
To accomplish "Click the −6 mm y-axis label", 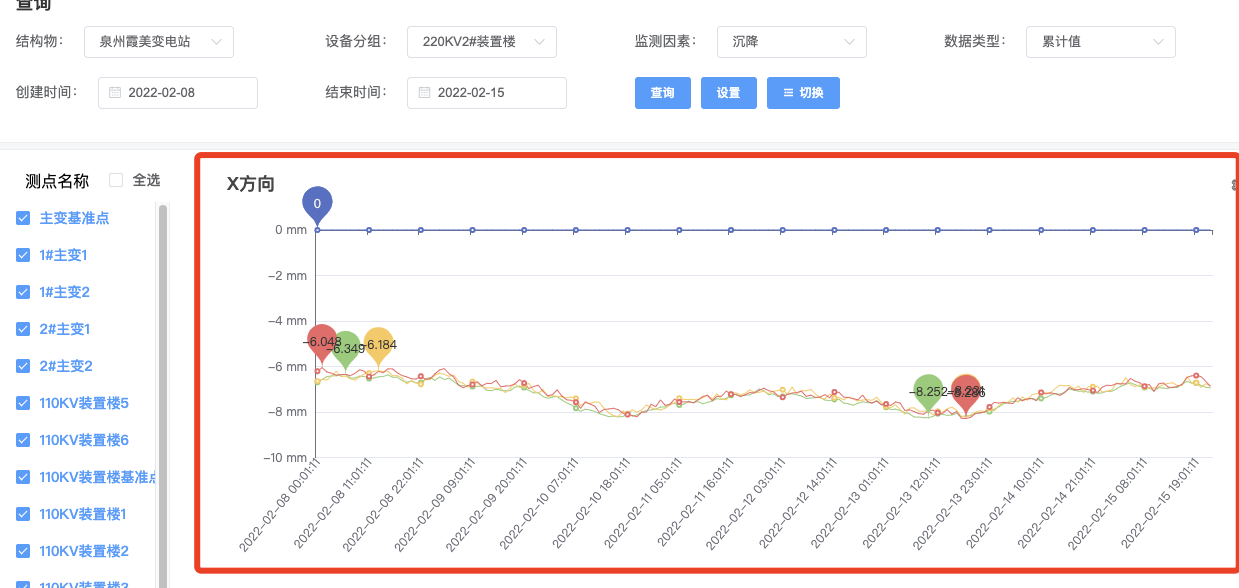I will (x=285, y=366).
